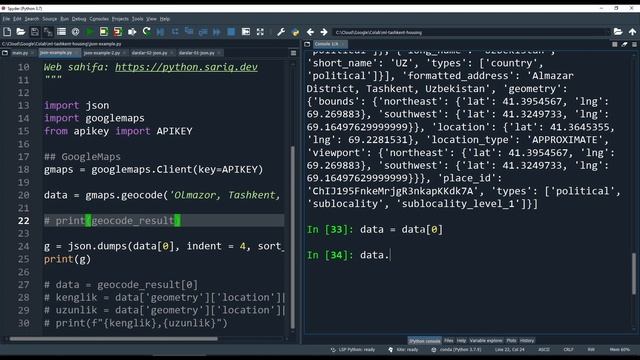
Task: Interrupt kernel stop square in console
Action: pos(615,44)
